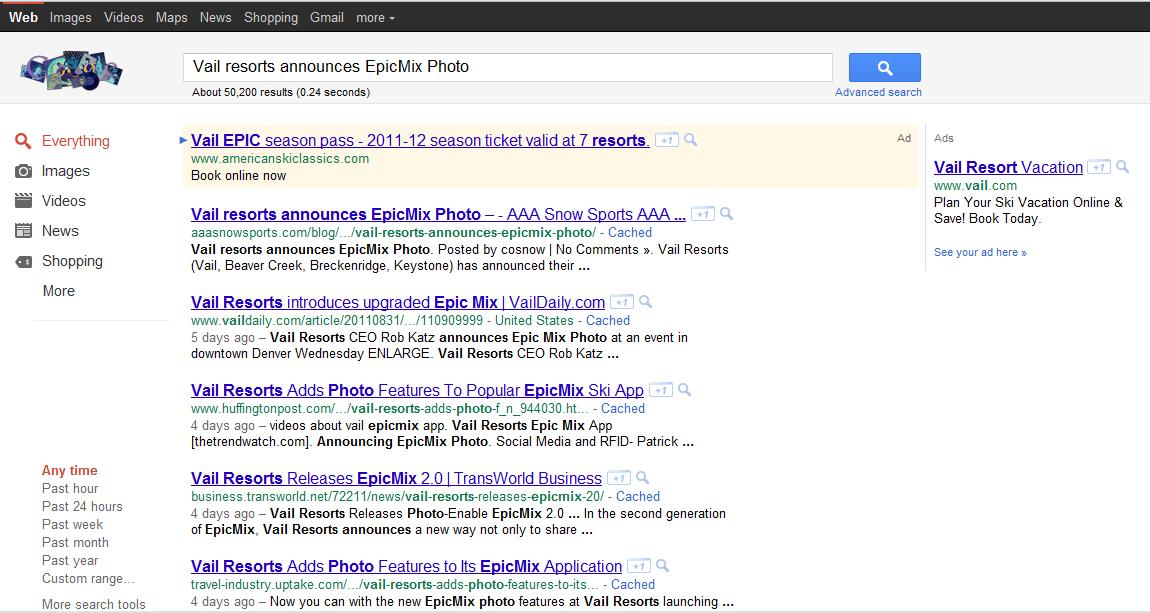Preview the Vail EPIC season pass ad with magnifier
Viewport: 1150px width, 613px height.
(x=690, y=140)
